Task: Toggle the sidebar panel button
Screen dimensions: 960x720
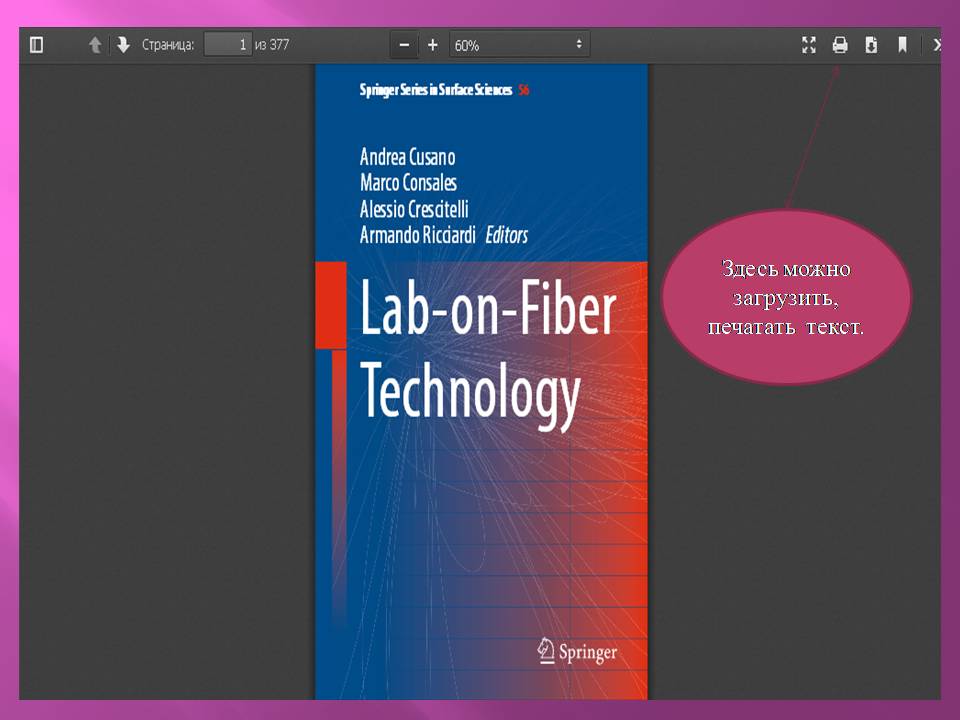Action: coord(37,45)
